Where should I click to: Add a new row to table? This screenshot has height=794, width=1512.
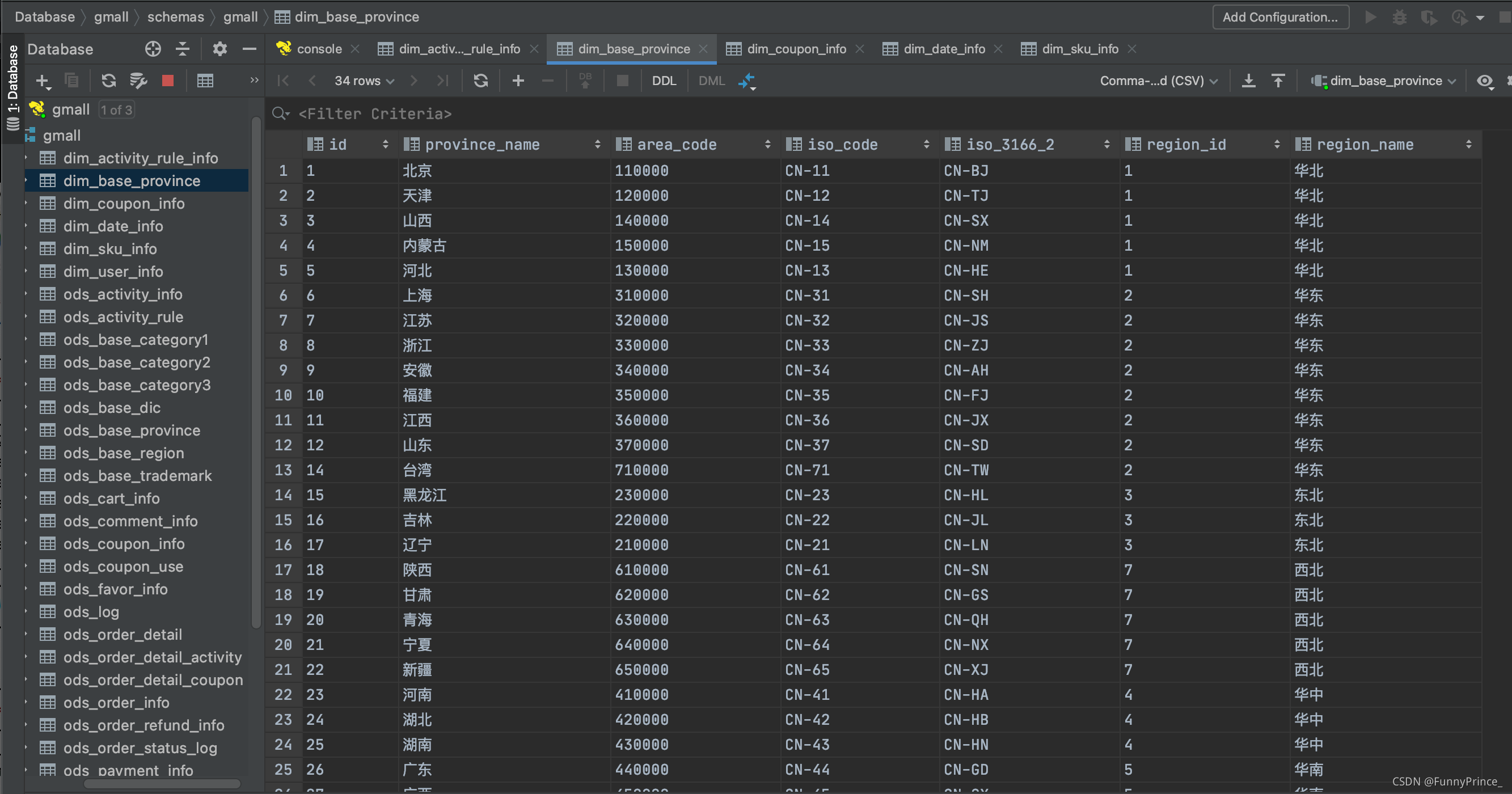pyautogui.click(x=518, y=81)
